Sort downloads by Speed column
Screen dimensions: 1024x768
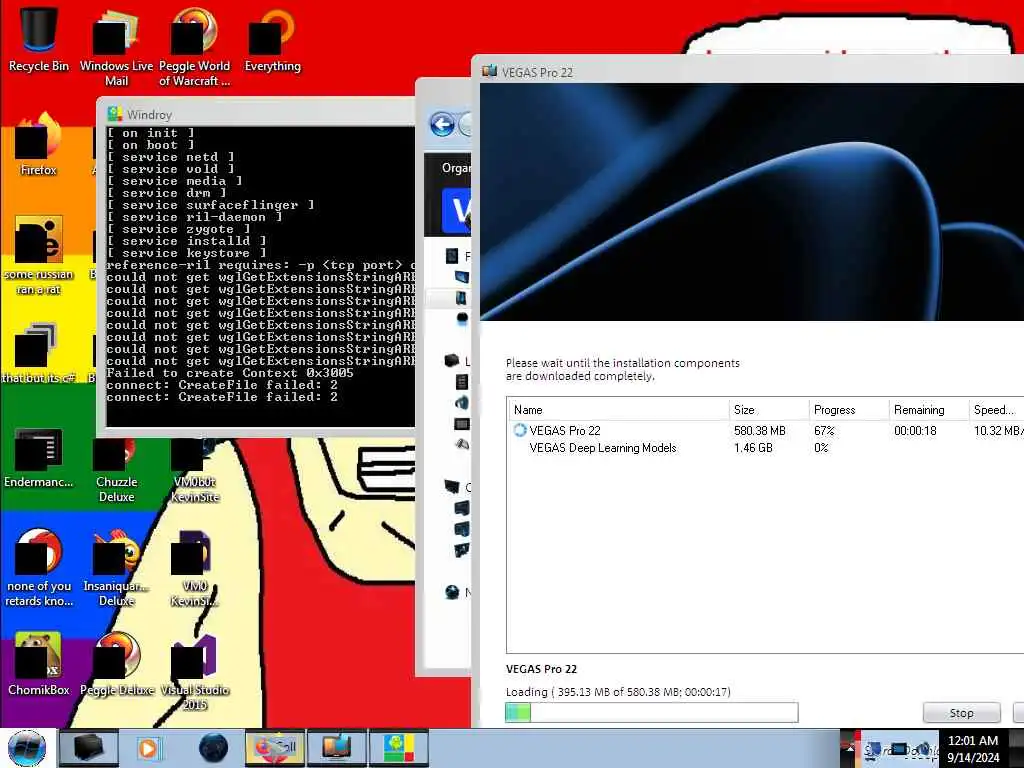click(996, 409)
